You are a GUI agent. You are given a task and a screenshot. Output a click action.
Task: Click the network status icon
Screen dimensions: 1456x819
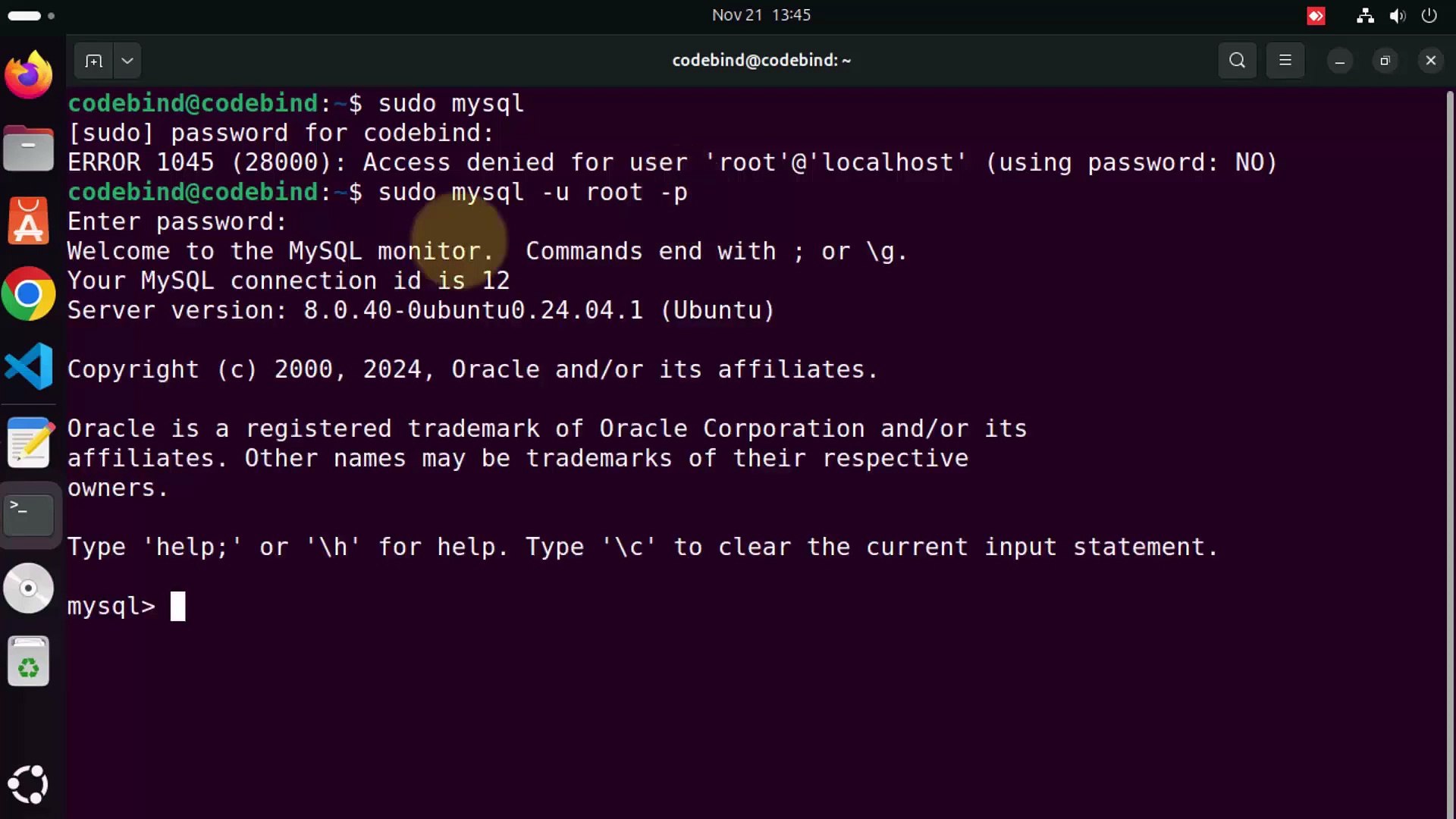coord(1365,16)
